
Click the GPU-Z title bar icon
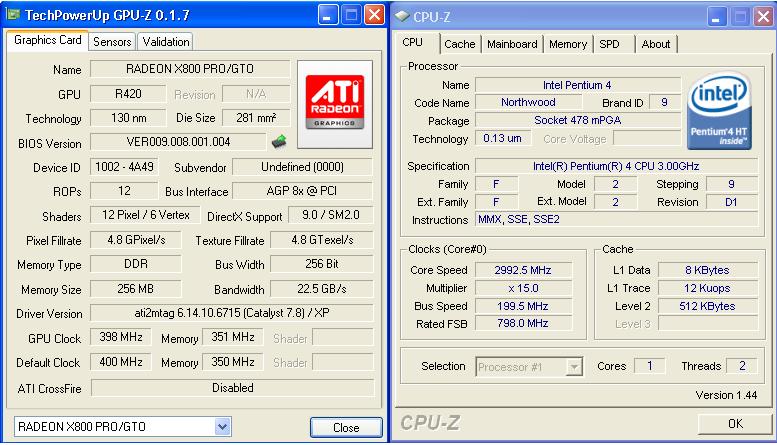click(13, 15)
